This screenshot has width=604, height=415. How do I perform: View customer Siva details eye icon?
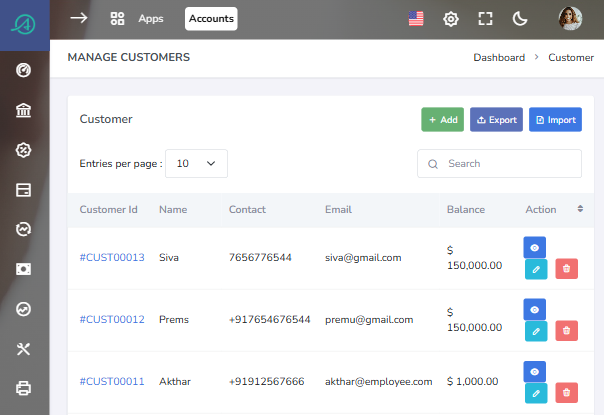click(535, 247)
